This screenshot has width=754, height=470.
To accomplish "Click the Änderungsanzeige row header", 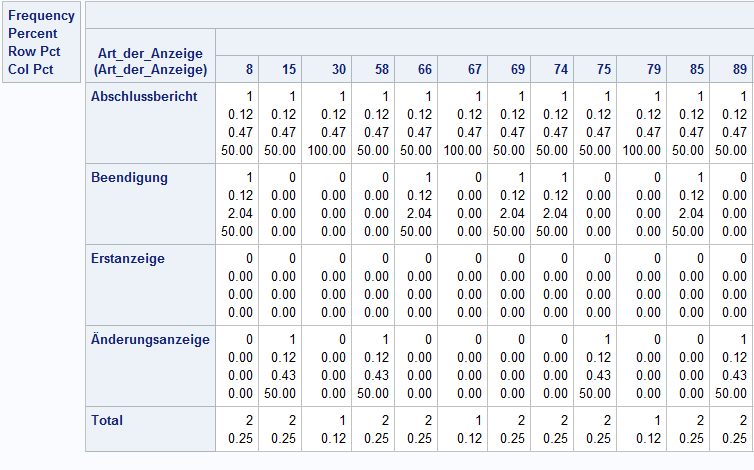I will 150,339.
